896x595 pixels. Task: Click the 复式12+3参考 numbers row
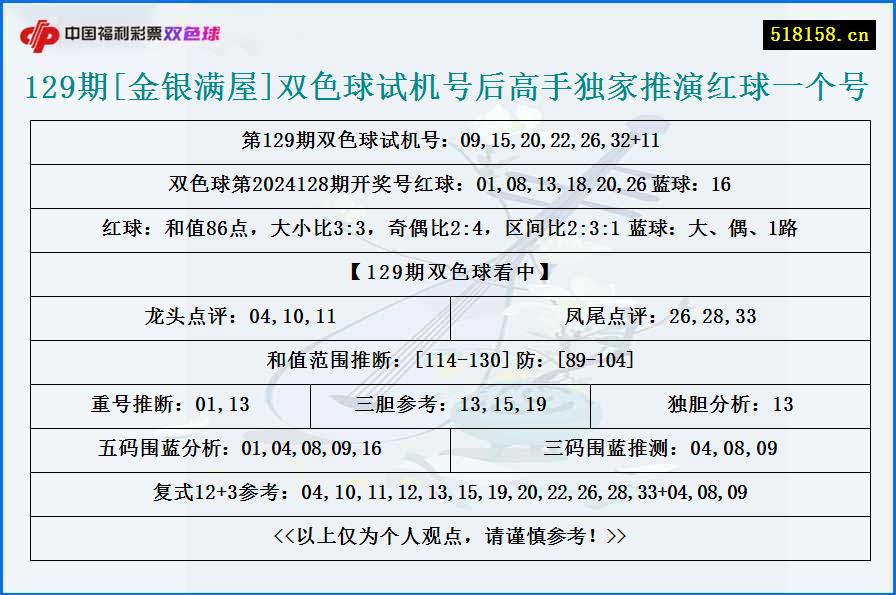pos(448,494)
